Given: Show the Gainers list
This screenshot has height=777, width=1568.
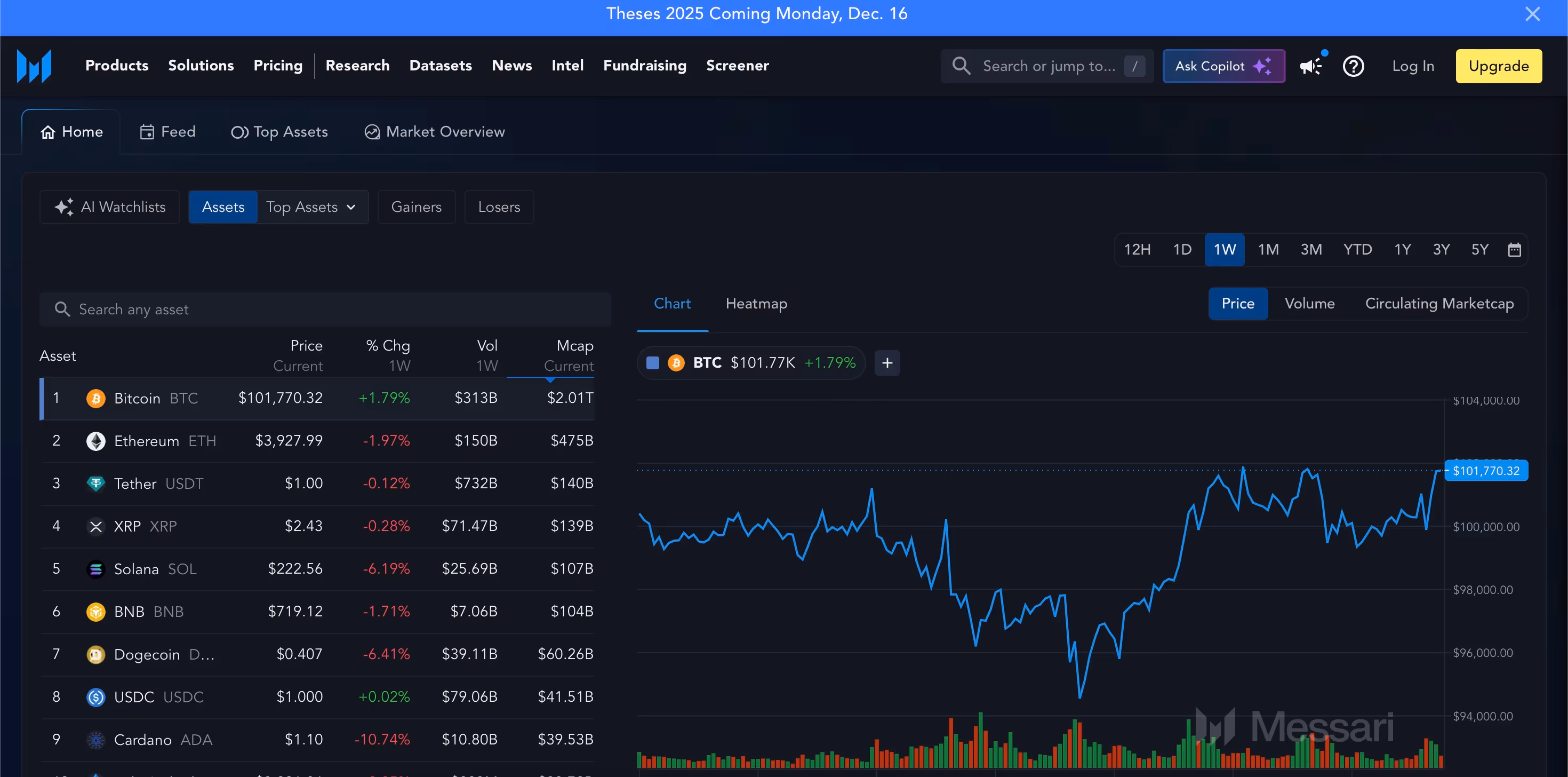Looking at the screenshot, I should point(417,207).
